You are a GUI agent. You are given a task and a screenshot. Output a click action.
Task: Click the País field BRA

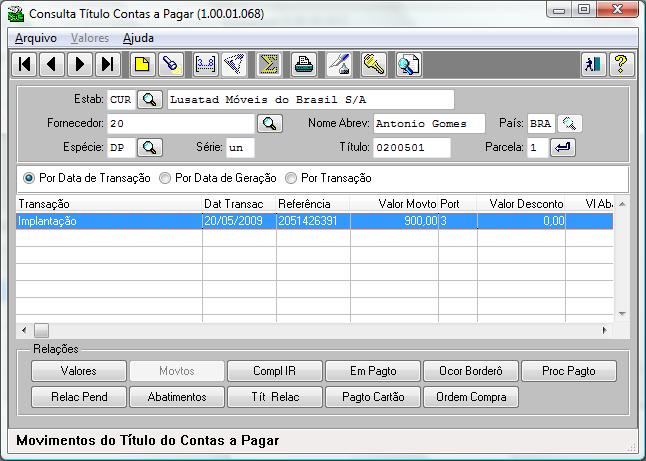(541, 124)
